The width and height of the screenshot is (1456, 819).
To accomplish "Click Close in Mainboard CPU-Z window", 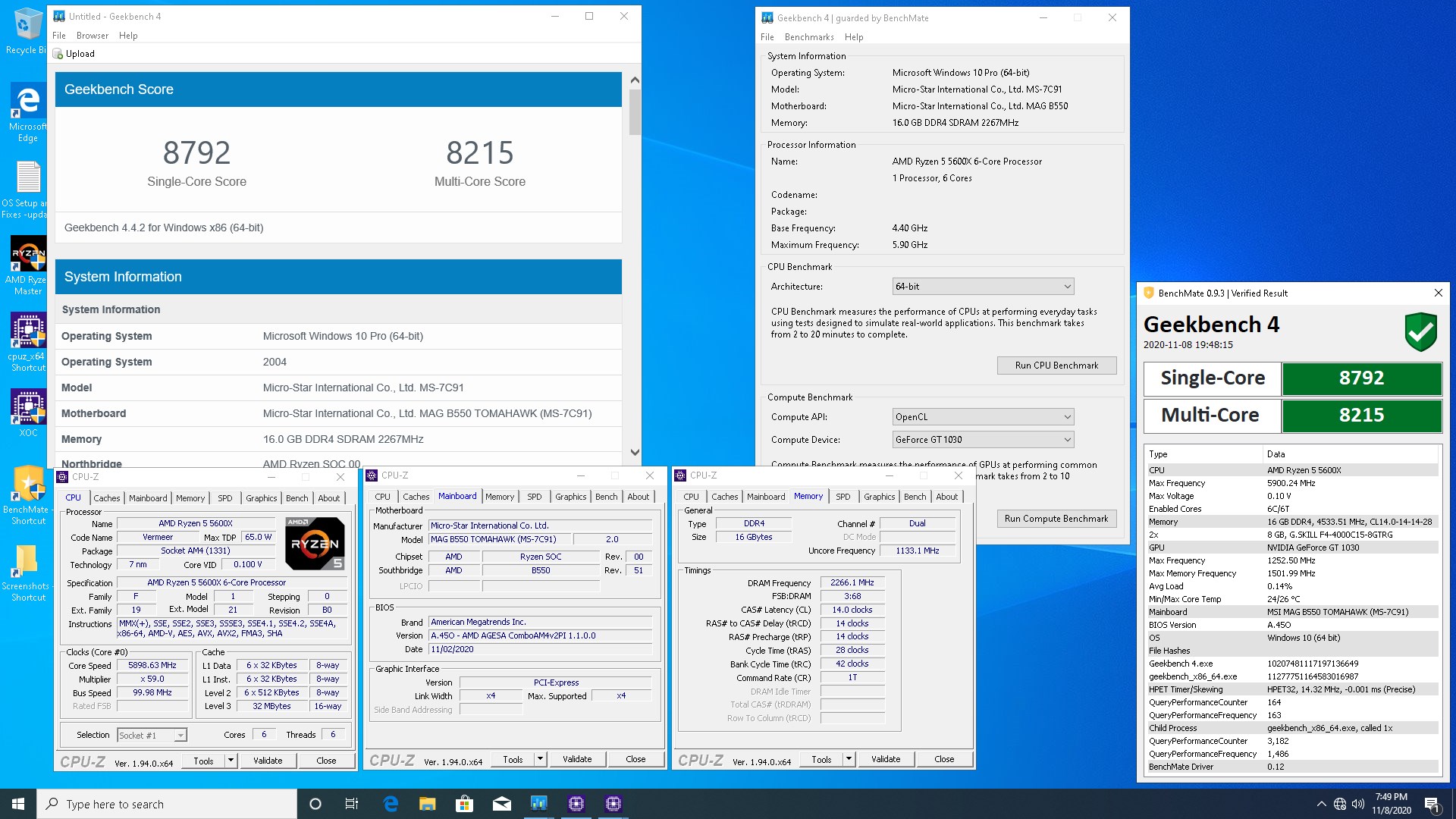I will pos(635,759).
